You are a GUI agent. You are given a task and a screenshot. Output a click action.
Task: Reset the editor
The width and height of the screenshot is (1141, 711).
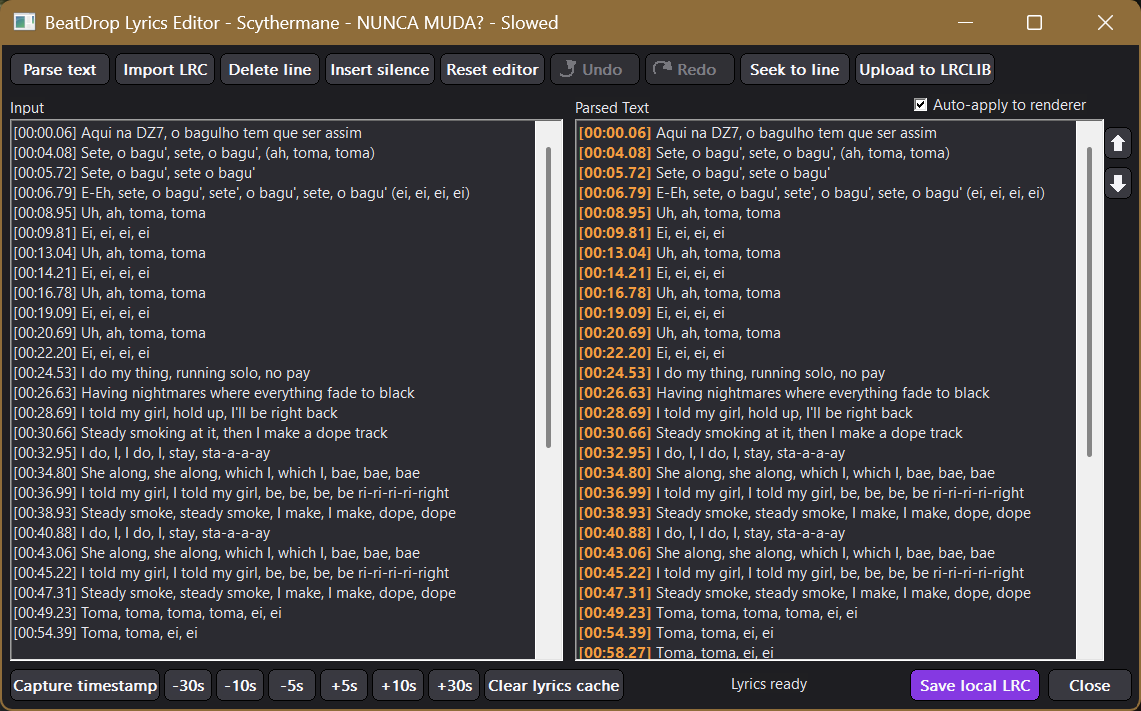click(x=492, y=70)
